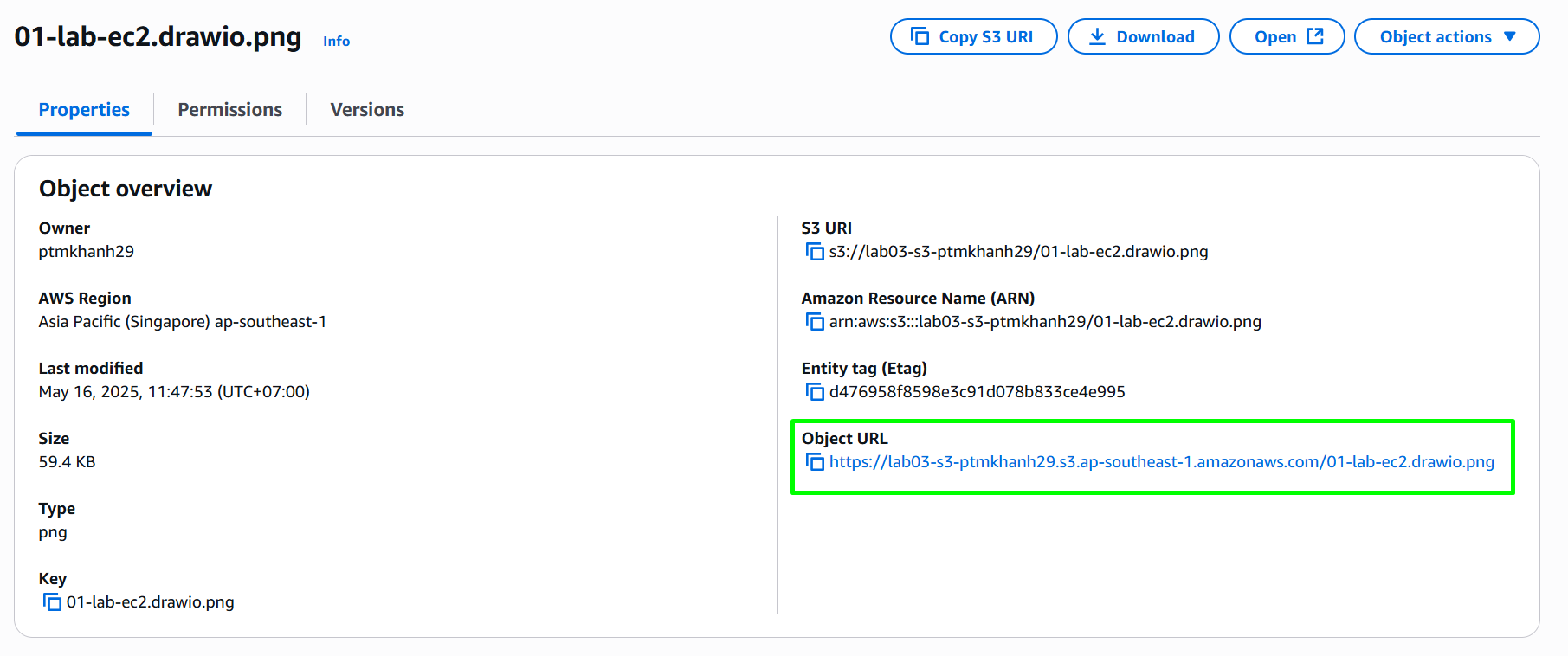The image size is (1568, 656).
Task: Copy the Amazon Resource Name icon
Action: click(815, 322)
